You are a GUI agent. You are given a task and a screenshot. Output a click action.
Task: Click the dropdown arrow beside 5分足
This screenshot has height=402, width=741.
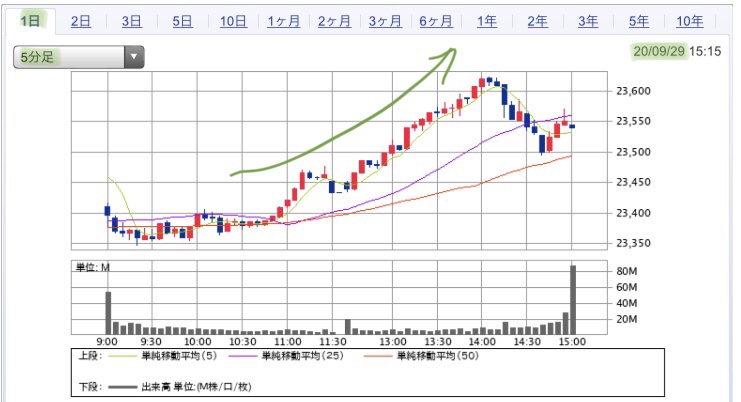(x=134, y=57)
